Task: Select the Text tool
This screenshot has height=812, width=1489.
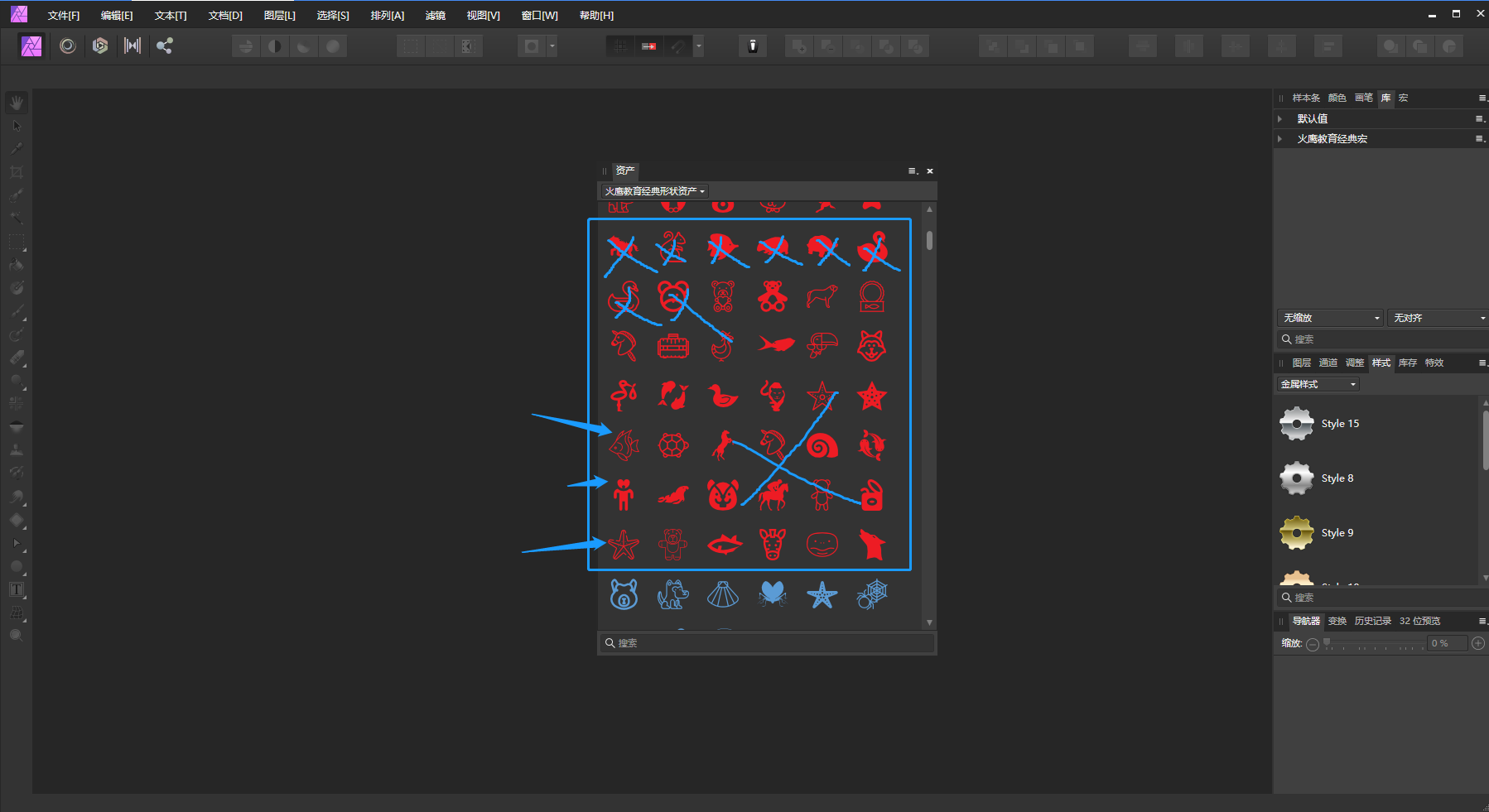Action: (x=17, y=589)
